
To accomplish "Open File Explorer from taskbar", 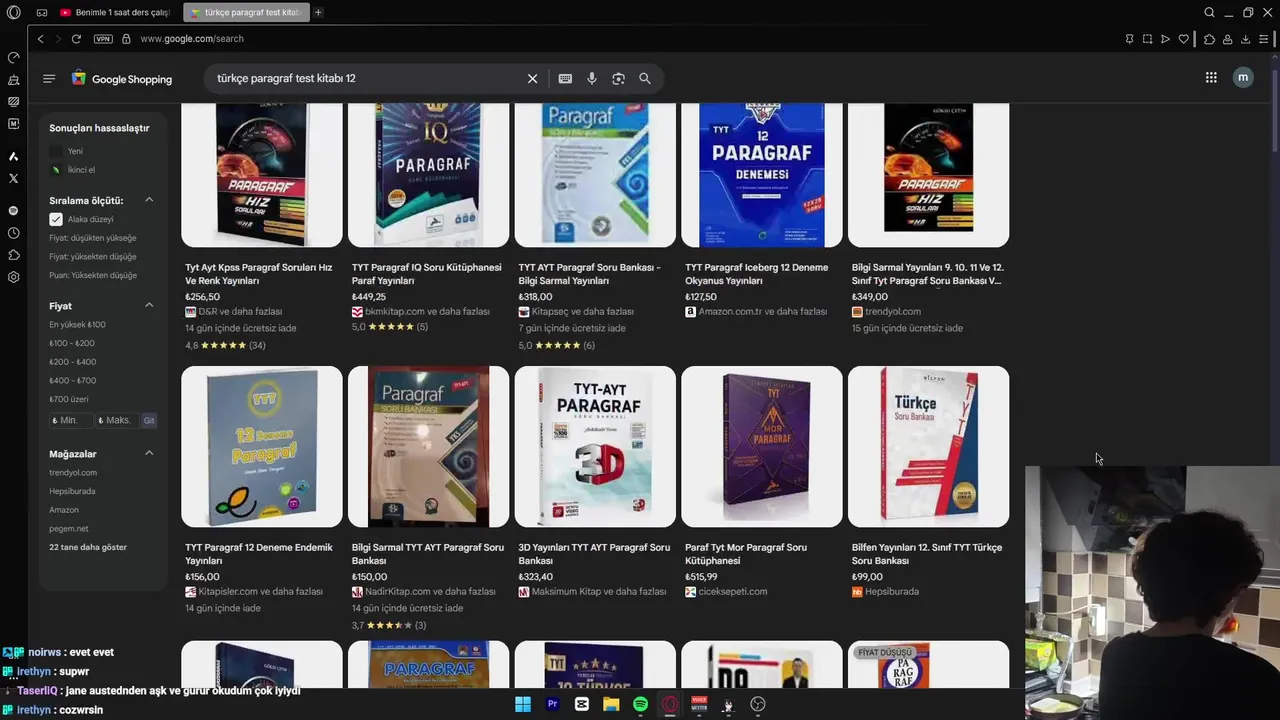I will coord(611,704).
